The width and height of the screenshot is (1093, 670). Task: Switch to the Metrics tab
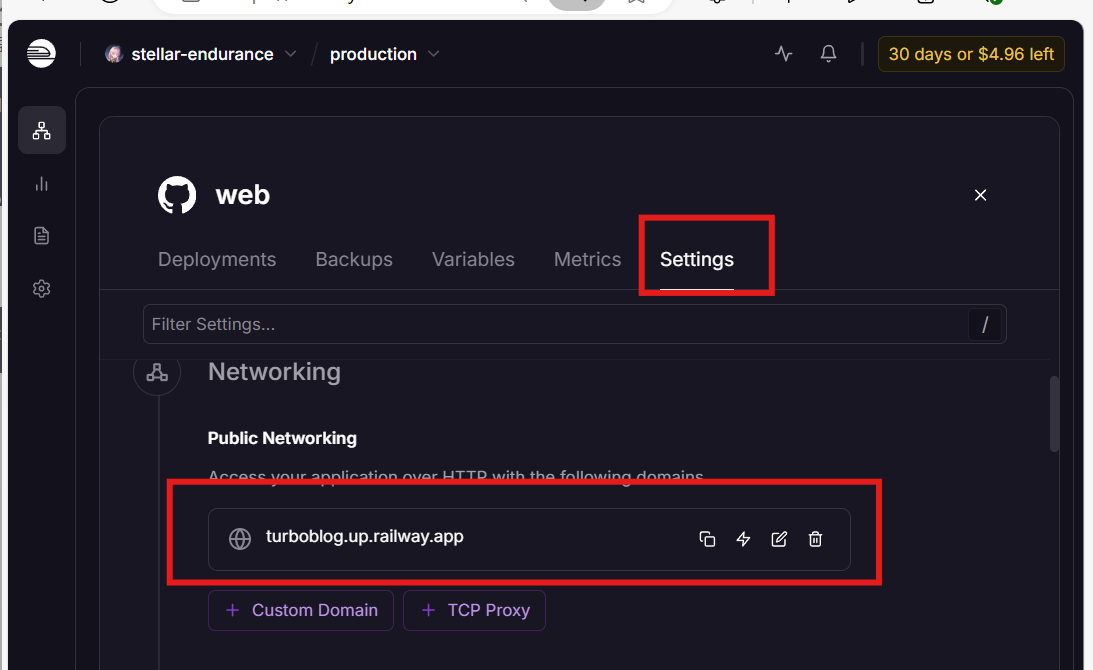point(588,259)
